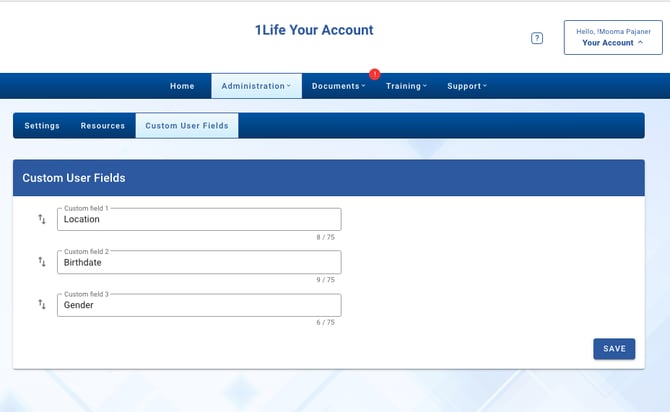Go to the Home page
Viewport: 670px width, 412px height.
click(182, 86)
